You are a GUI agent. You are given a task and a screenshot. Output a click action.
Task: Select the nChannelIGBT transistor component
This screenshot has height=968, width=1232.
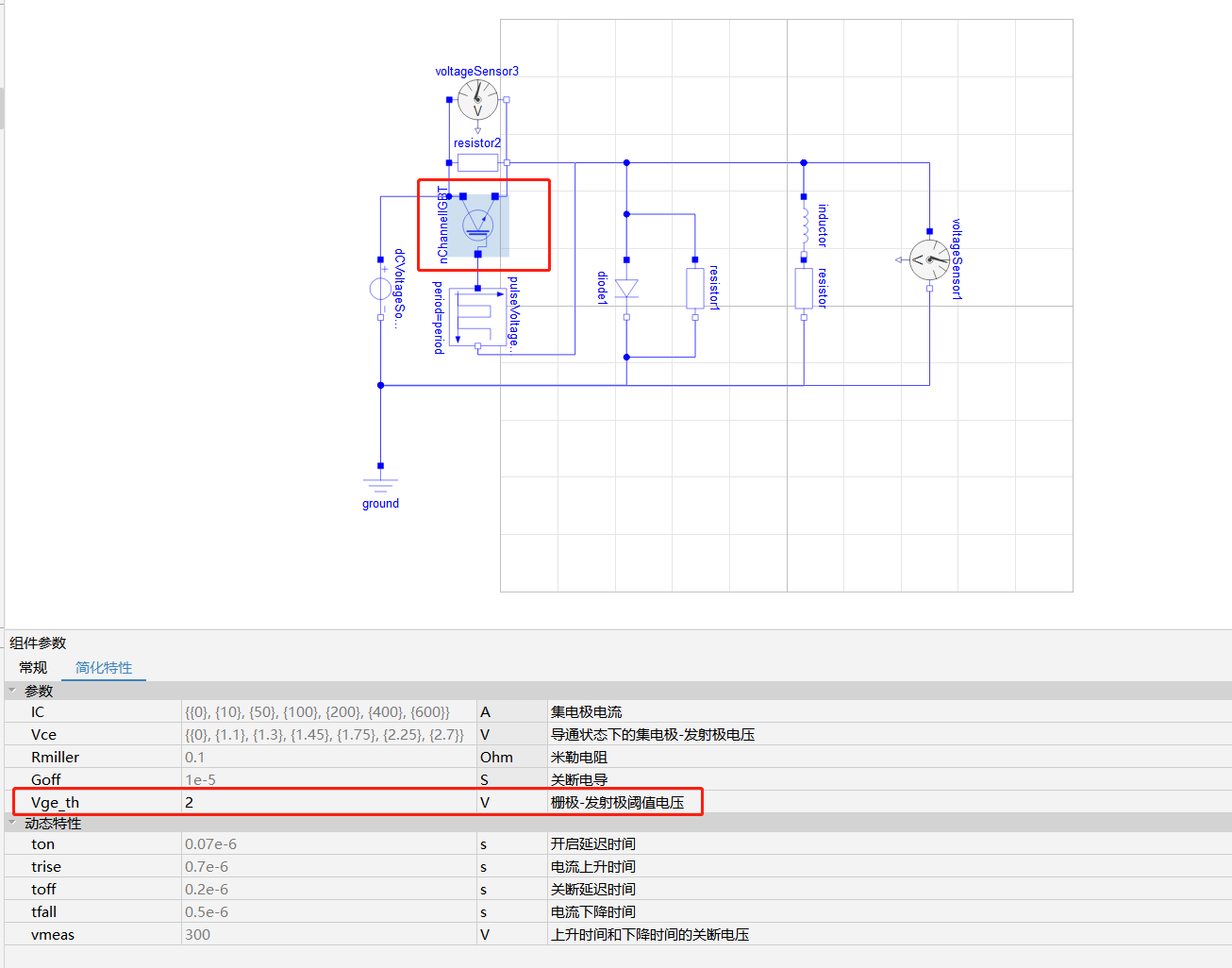pyautogui.click(x=478, y=225)
